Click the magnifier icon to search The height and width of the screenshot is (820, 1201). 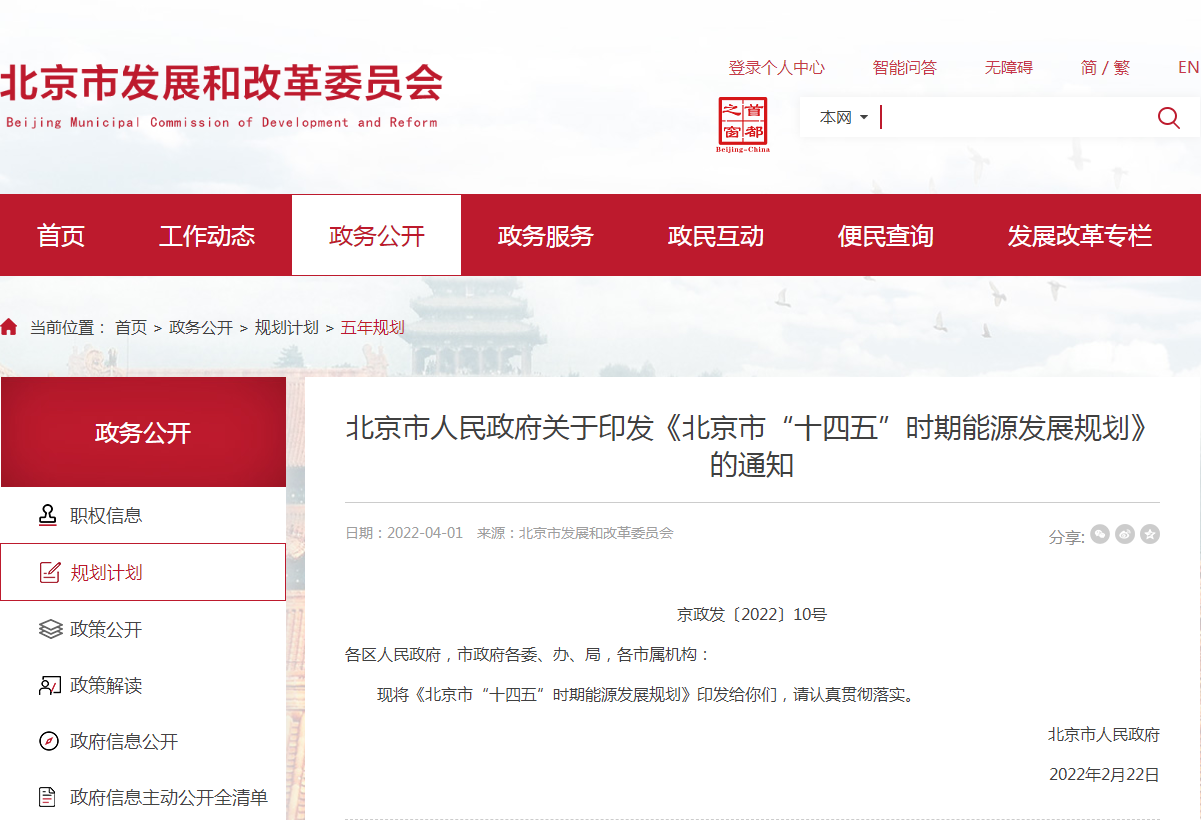[x=1168, y=117]
